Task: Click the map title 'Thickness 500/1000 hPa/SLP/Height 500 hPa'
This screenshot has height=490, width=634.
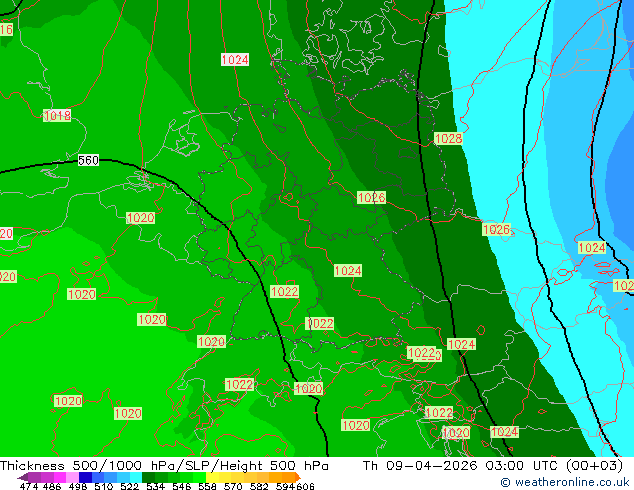Action: (164, 466)
